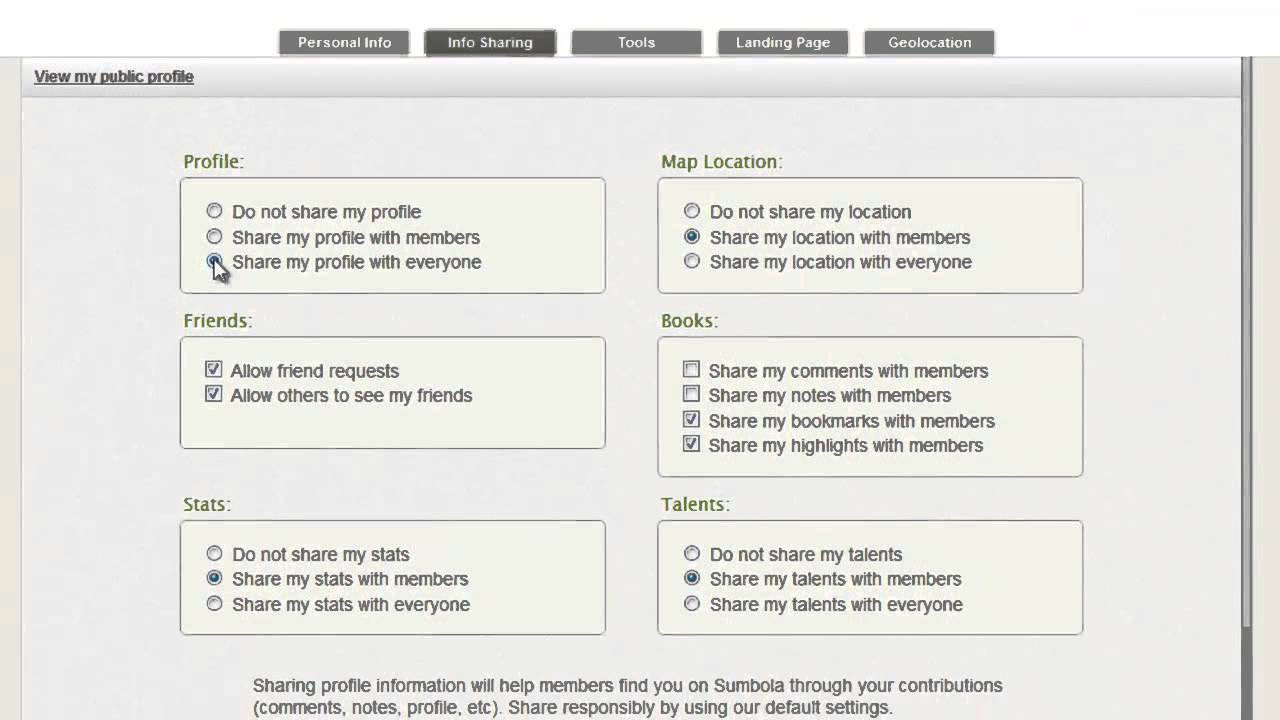Screen dimensions: 1280x720
Task: Select Share my location with everyone
Action: (x=692, y=261)
